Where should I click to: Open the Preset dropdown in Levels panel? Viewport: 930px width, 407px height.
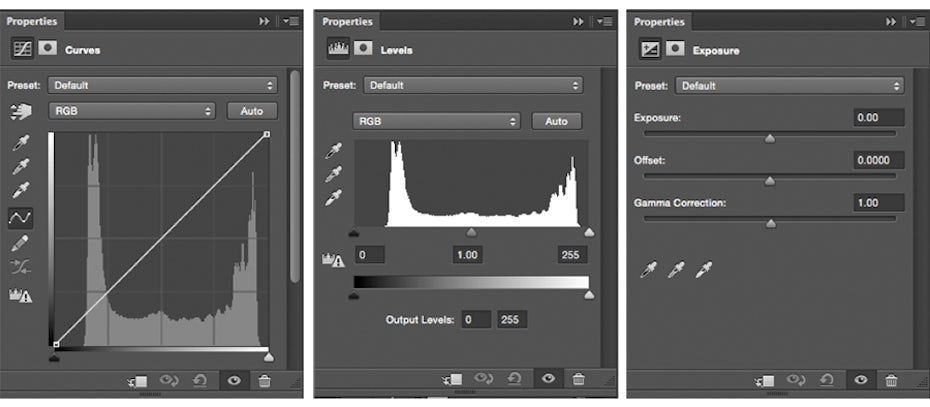click(473, 85)
